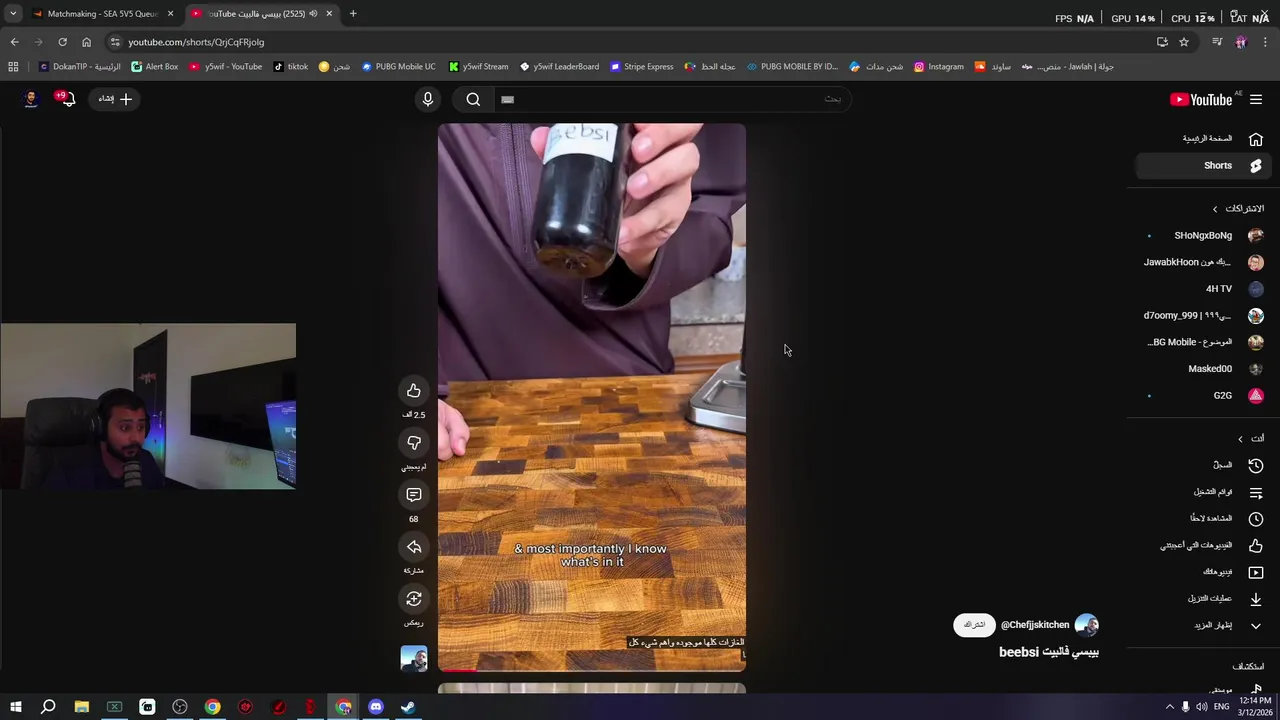Open a new browser tab
This screenshot has width=1280, height=720.
(353, 14)
